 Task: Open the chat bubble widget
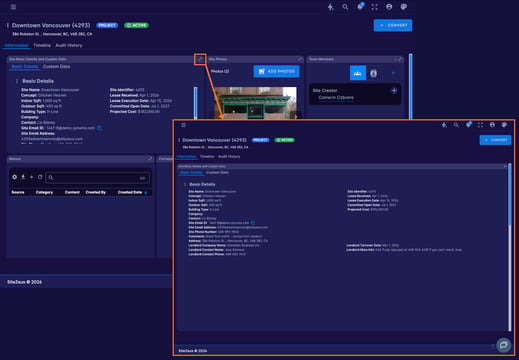[x=503, y=345]
